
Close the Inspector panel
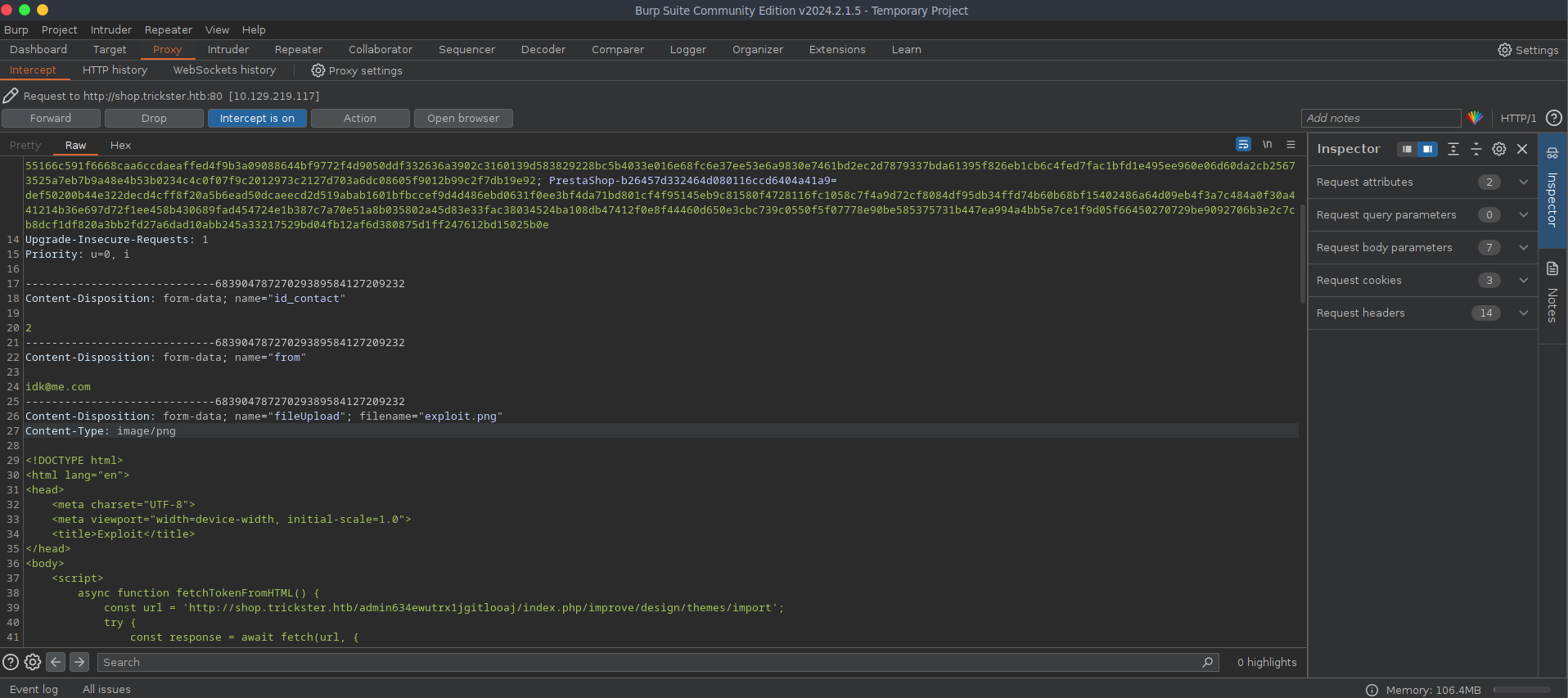point(1522,149)
